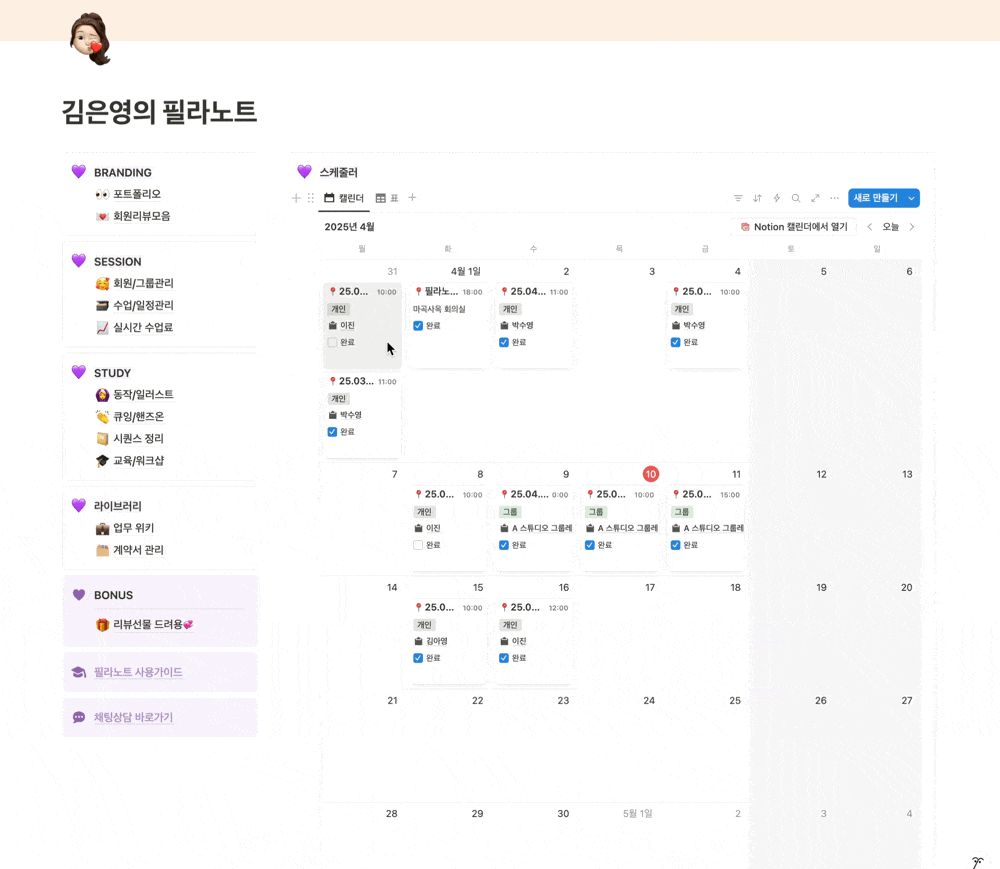
Task: Uncheck 완료 on April 4 박수영 card
Action: (675, 342)
